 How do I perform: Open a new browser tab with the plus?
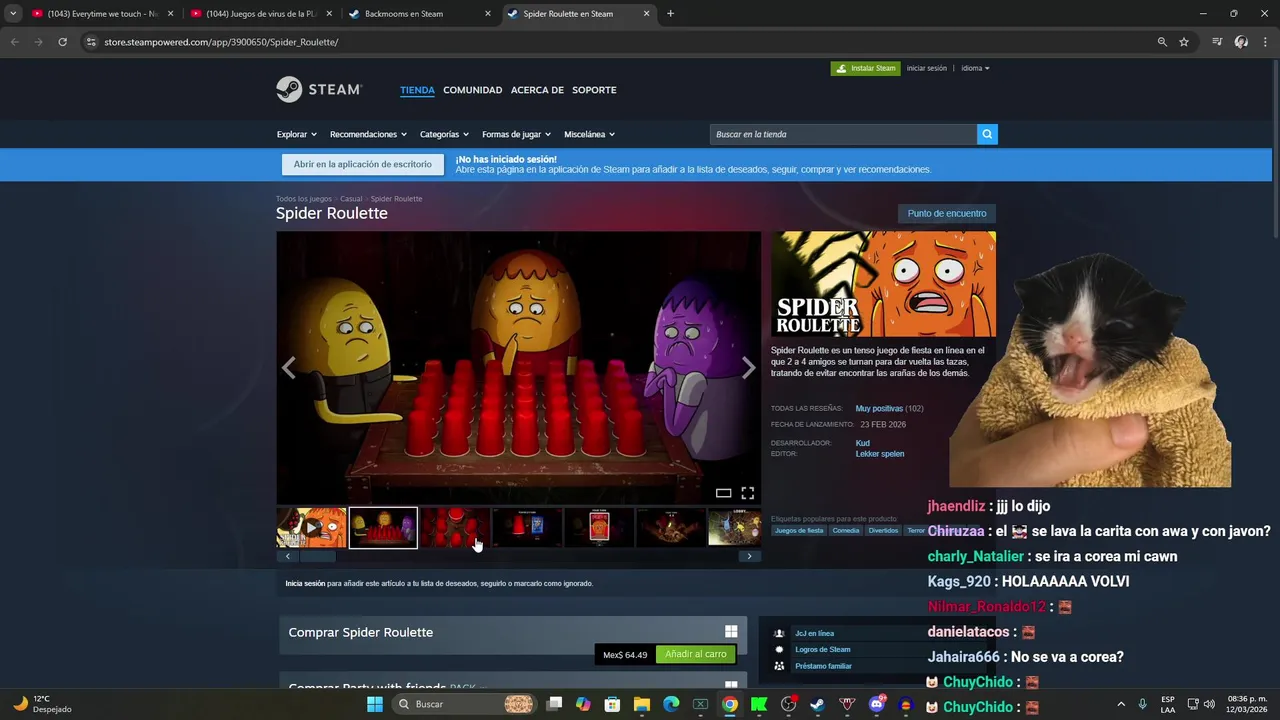point(670,14)
